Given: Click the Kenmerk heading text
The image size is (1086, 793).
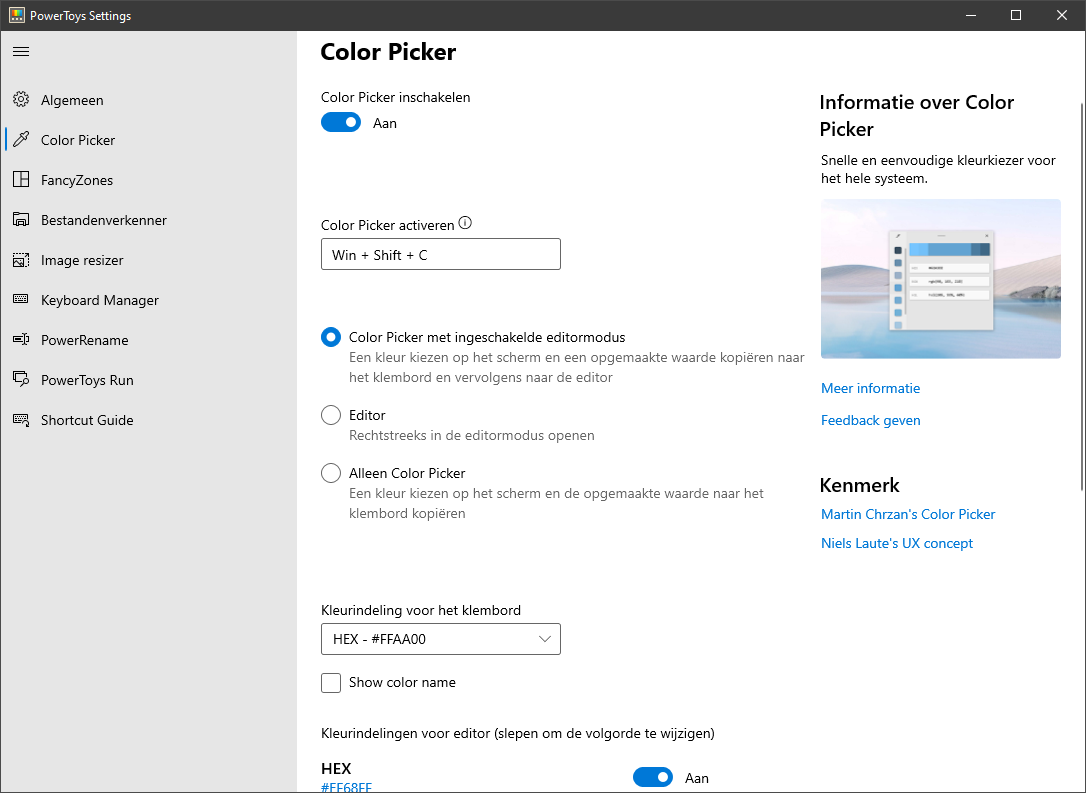Looking at the screenshot, I should [860, 485].
